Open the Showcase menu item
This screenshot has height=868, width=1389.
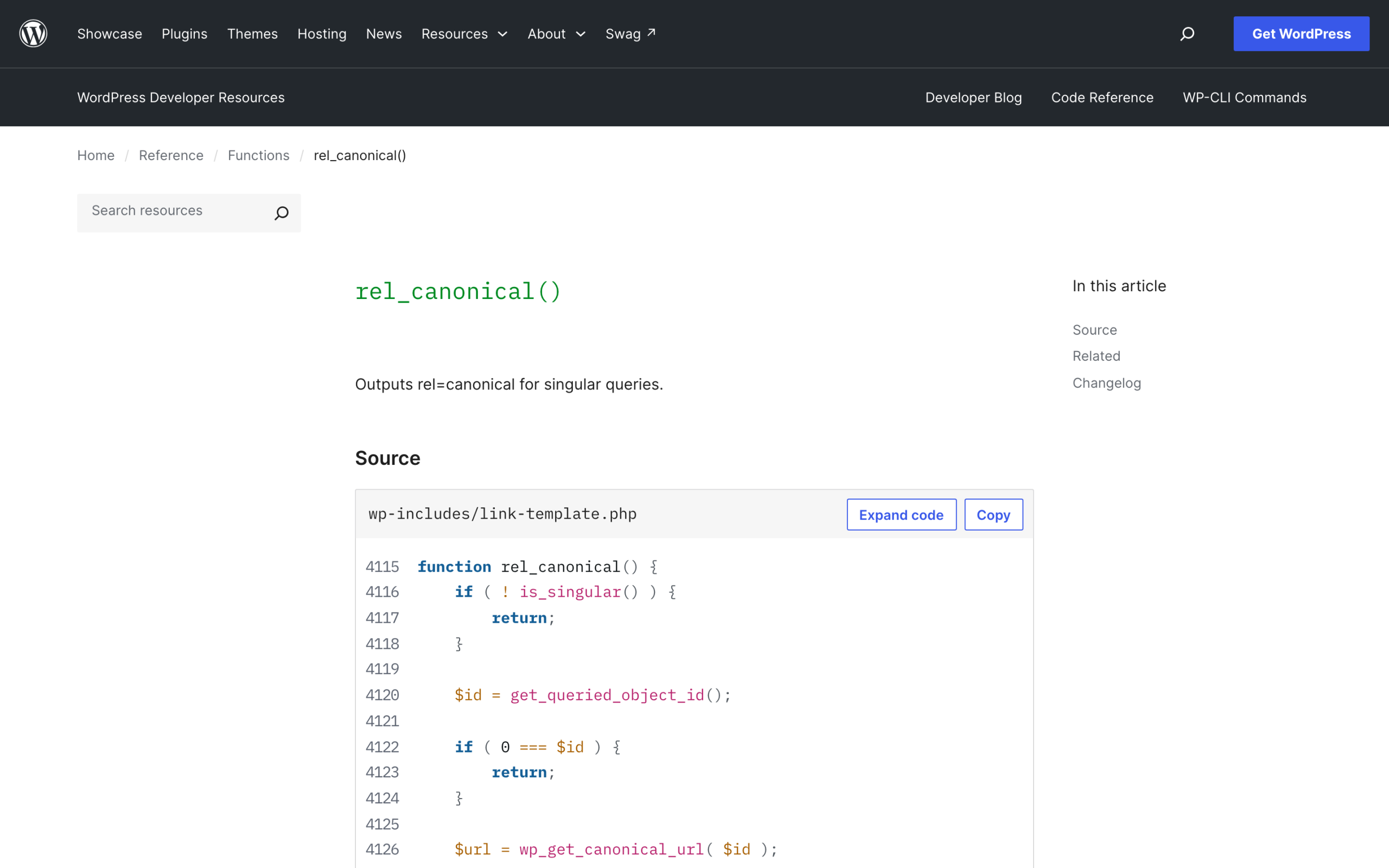coord(110,34)
